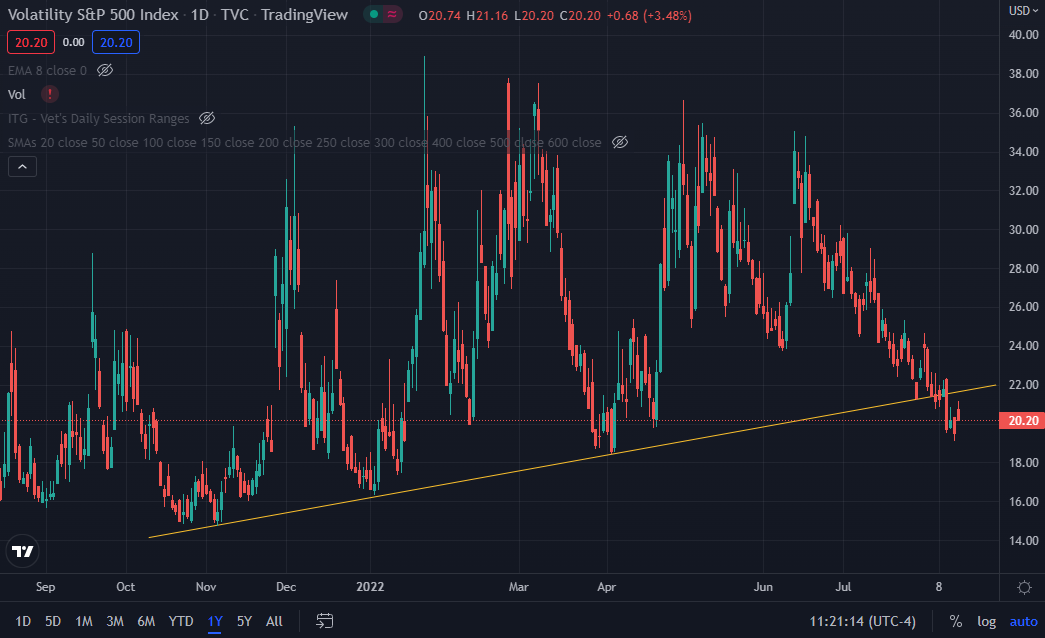Screen dimensions: 1045x638
Task: Switch to the 6M date range
Action: [146, 621]
